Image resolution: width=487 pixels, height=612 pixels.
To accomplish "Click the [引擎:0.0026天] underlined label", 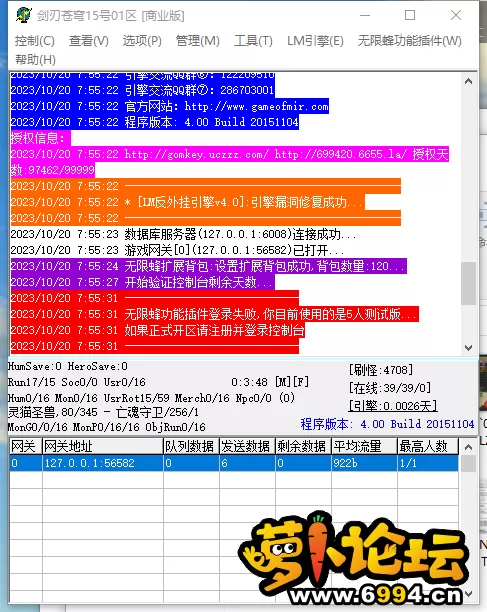I will point(393,406).
